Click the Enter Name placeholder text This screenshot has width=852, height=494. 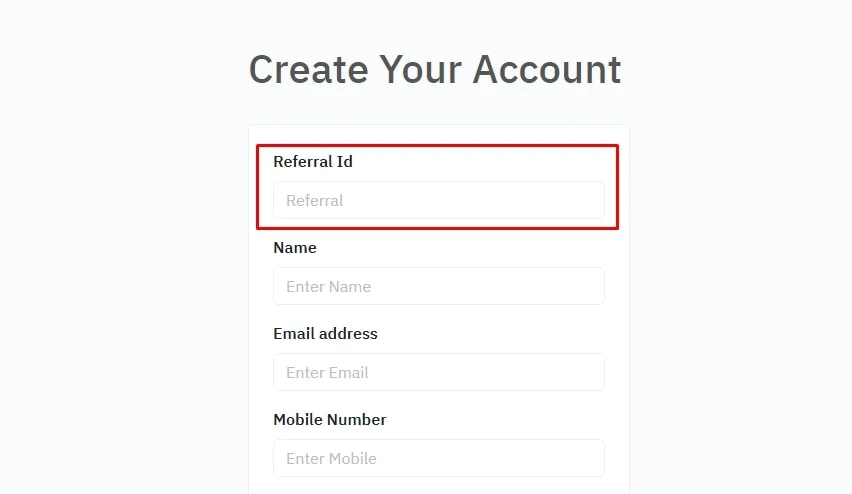[328, 286]
